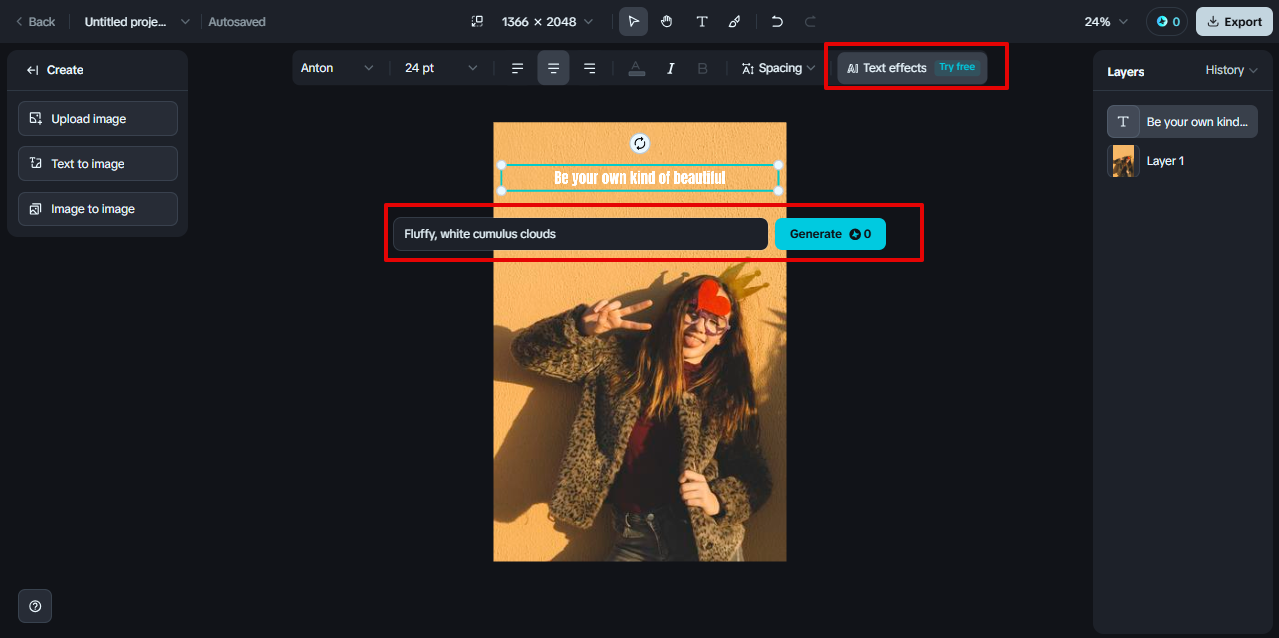Select Layer 1 in Layers panel
The image size is (1279, 638).
[1182, 161]
